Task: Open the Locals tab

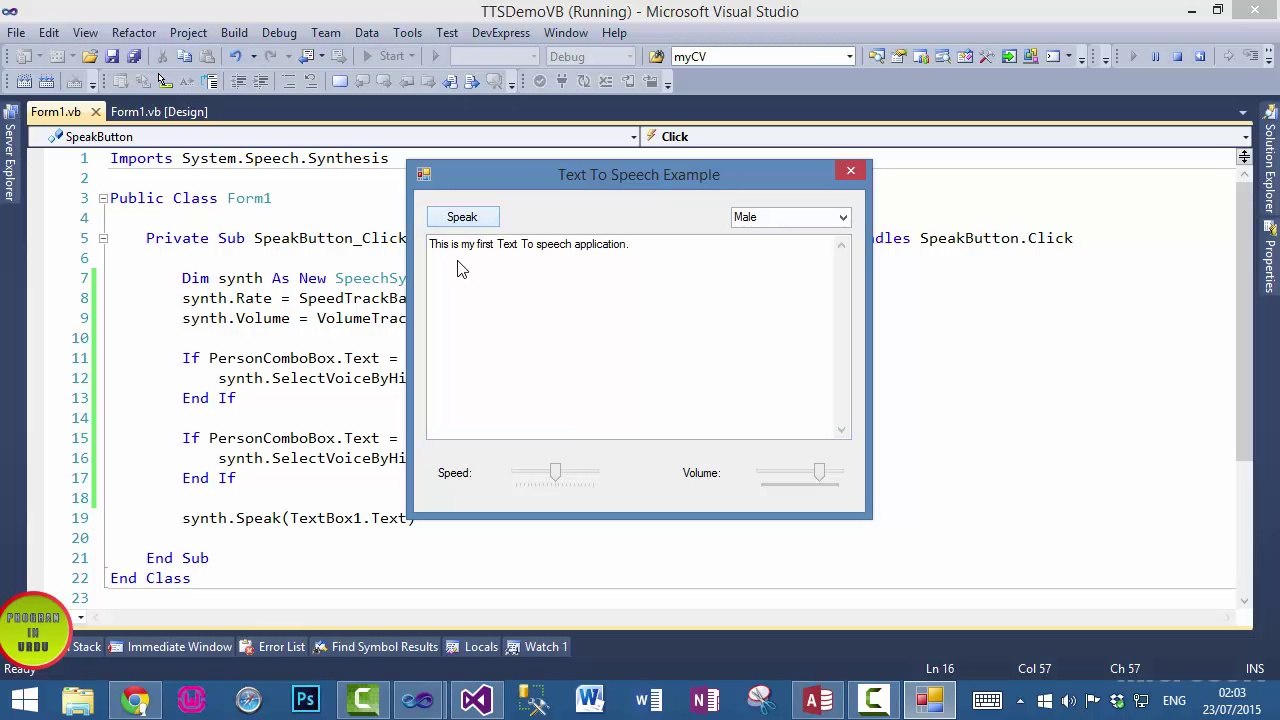Action: click(x=472, y=647)
